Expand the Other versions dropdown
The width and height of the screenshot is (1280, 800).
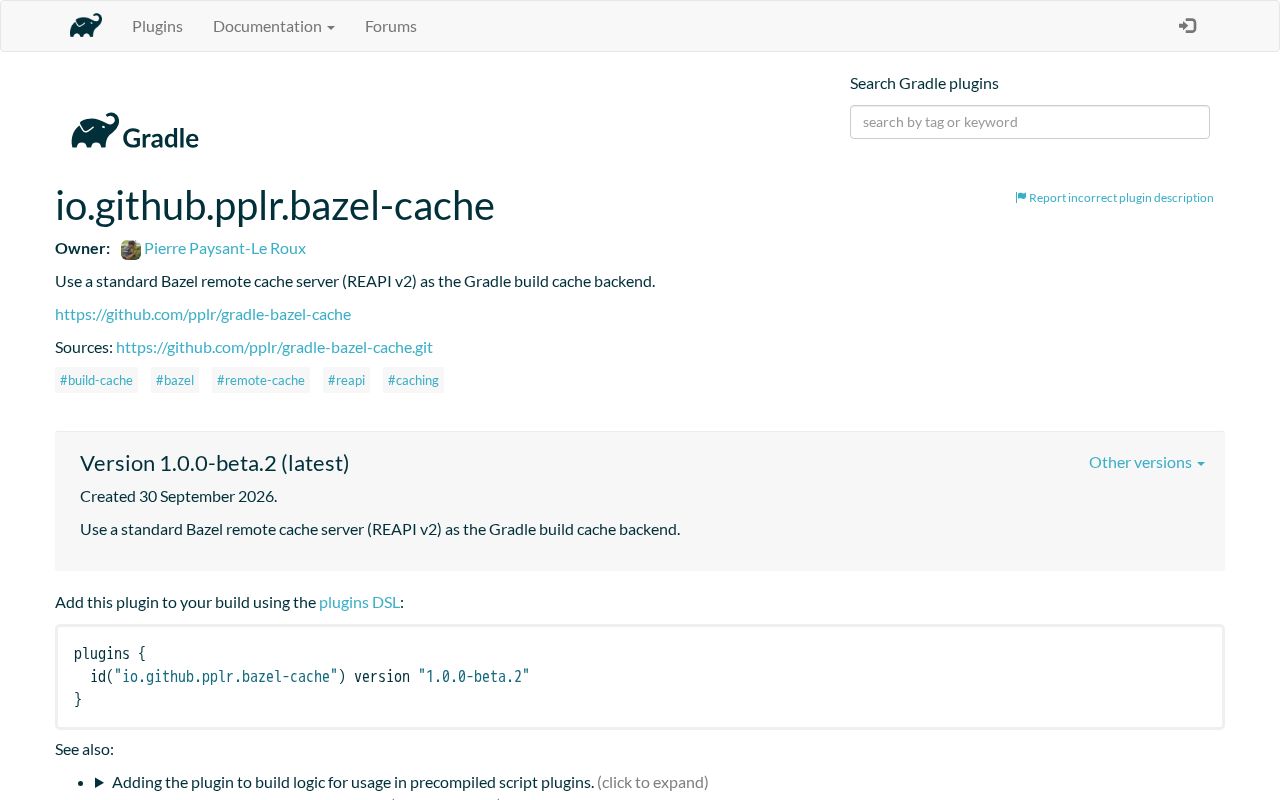(x=1147, y=462)
